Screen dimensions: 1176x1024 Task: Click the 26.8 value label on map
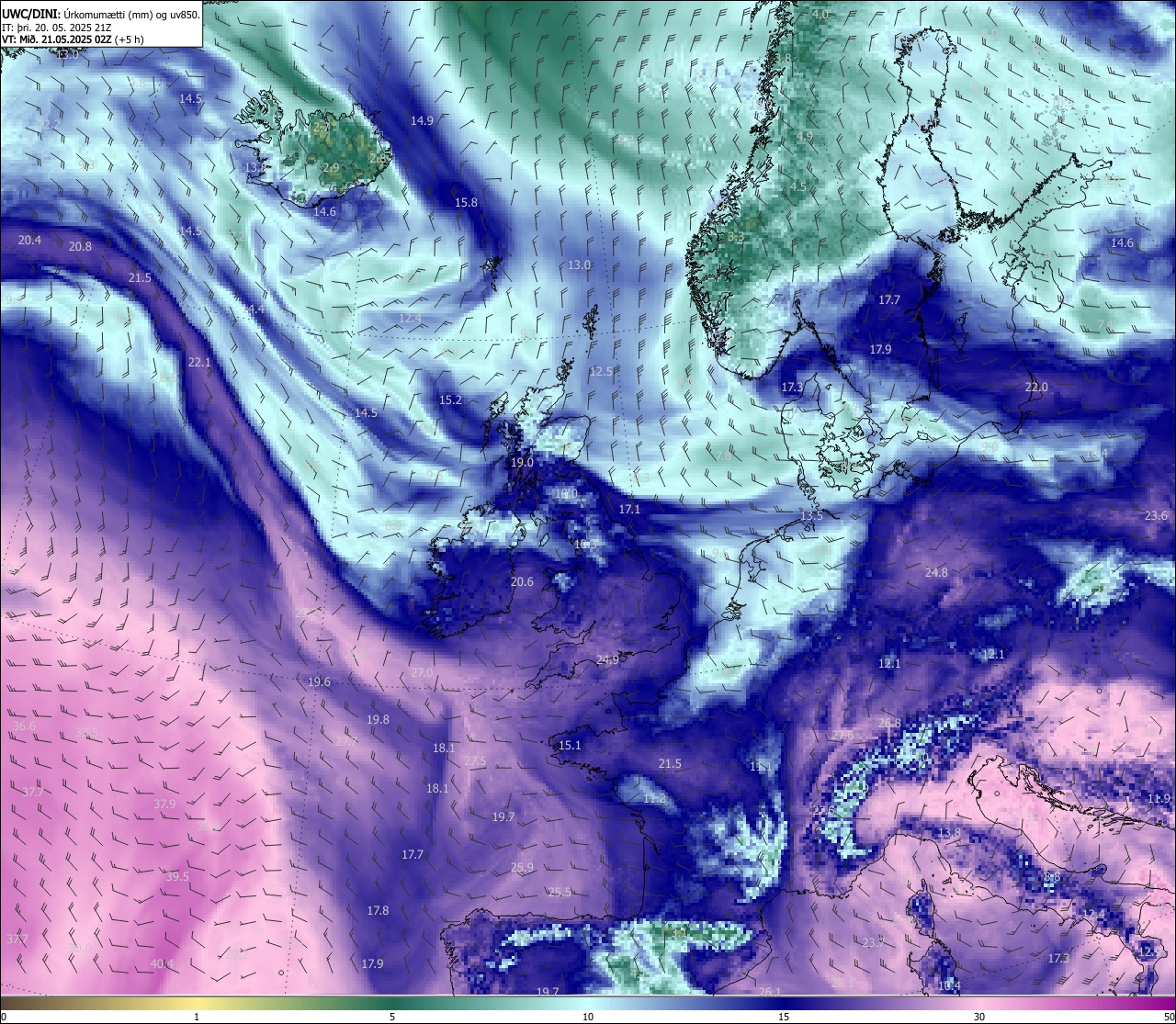coord(889,723)
